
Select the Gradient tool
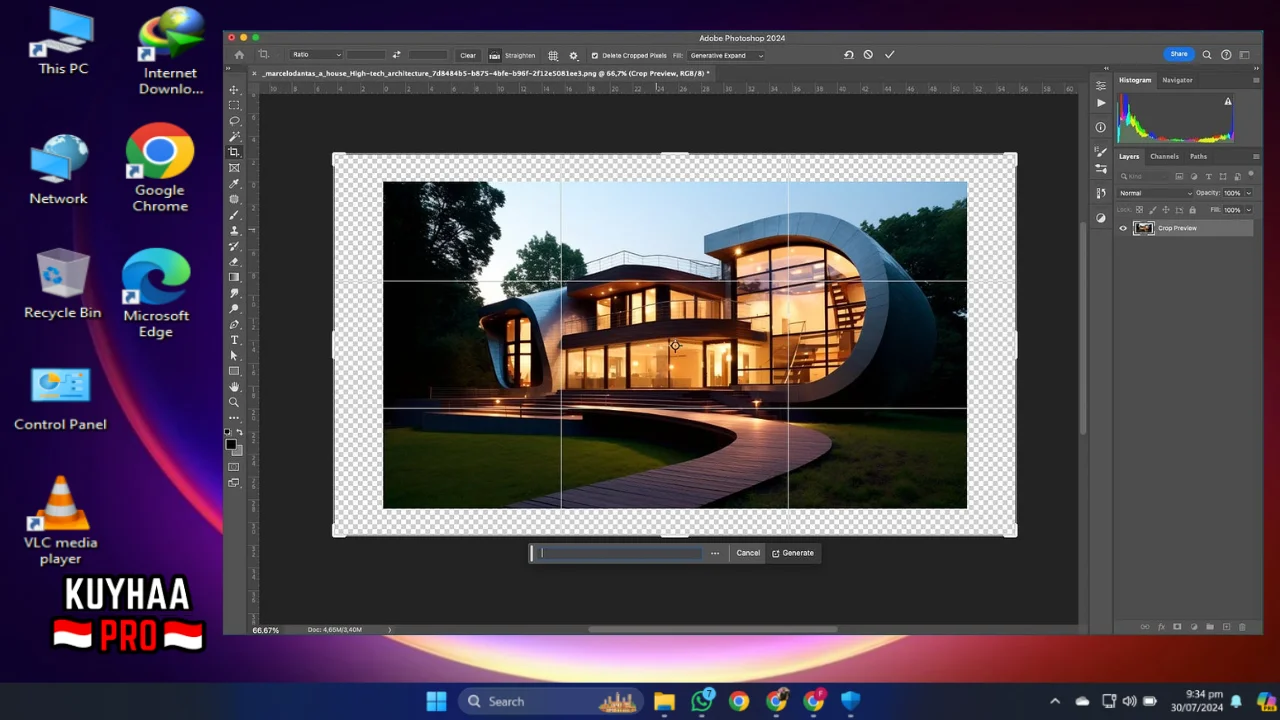point(234,277)
